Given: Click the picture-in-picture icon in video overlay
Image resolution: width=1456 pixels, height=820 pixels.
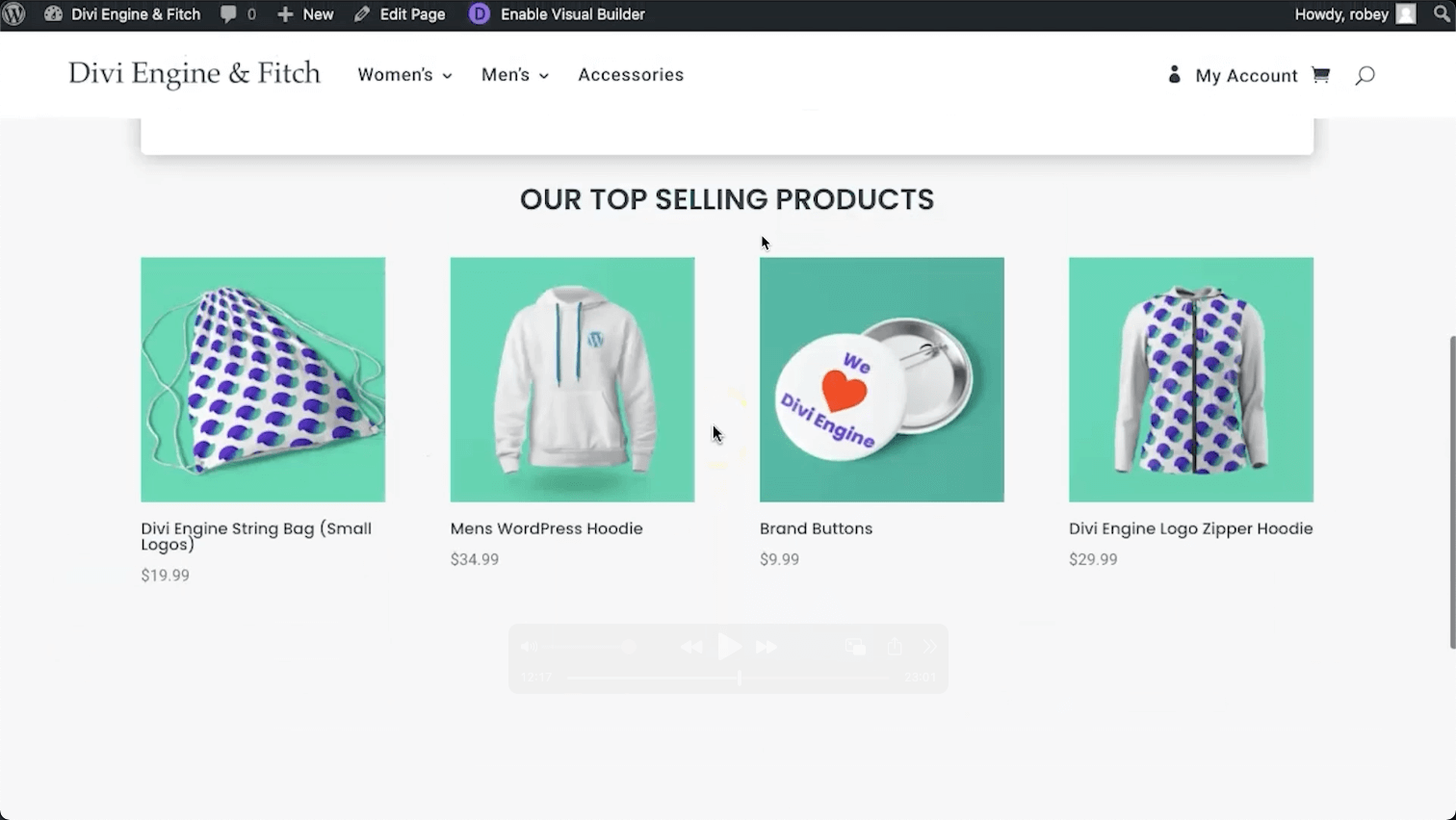Looking at the screenshot, I should [x=855, y=648].
